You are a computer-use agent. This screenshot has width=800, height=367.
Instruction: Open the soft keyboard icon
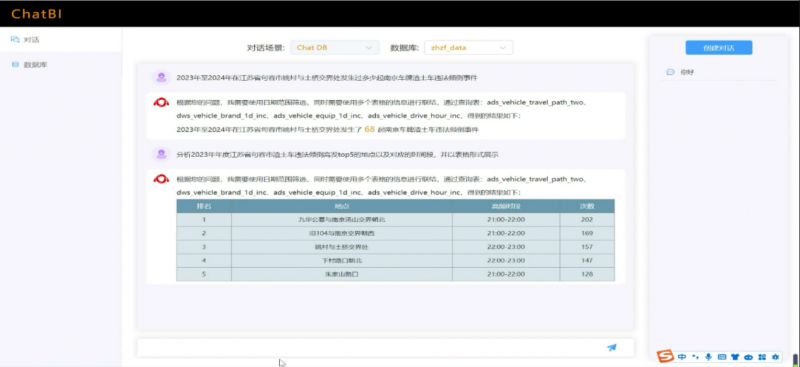click(721, 357)
